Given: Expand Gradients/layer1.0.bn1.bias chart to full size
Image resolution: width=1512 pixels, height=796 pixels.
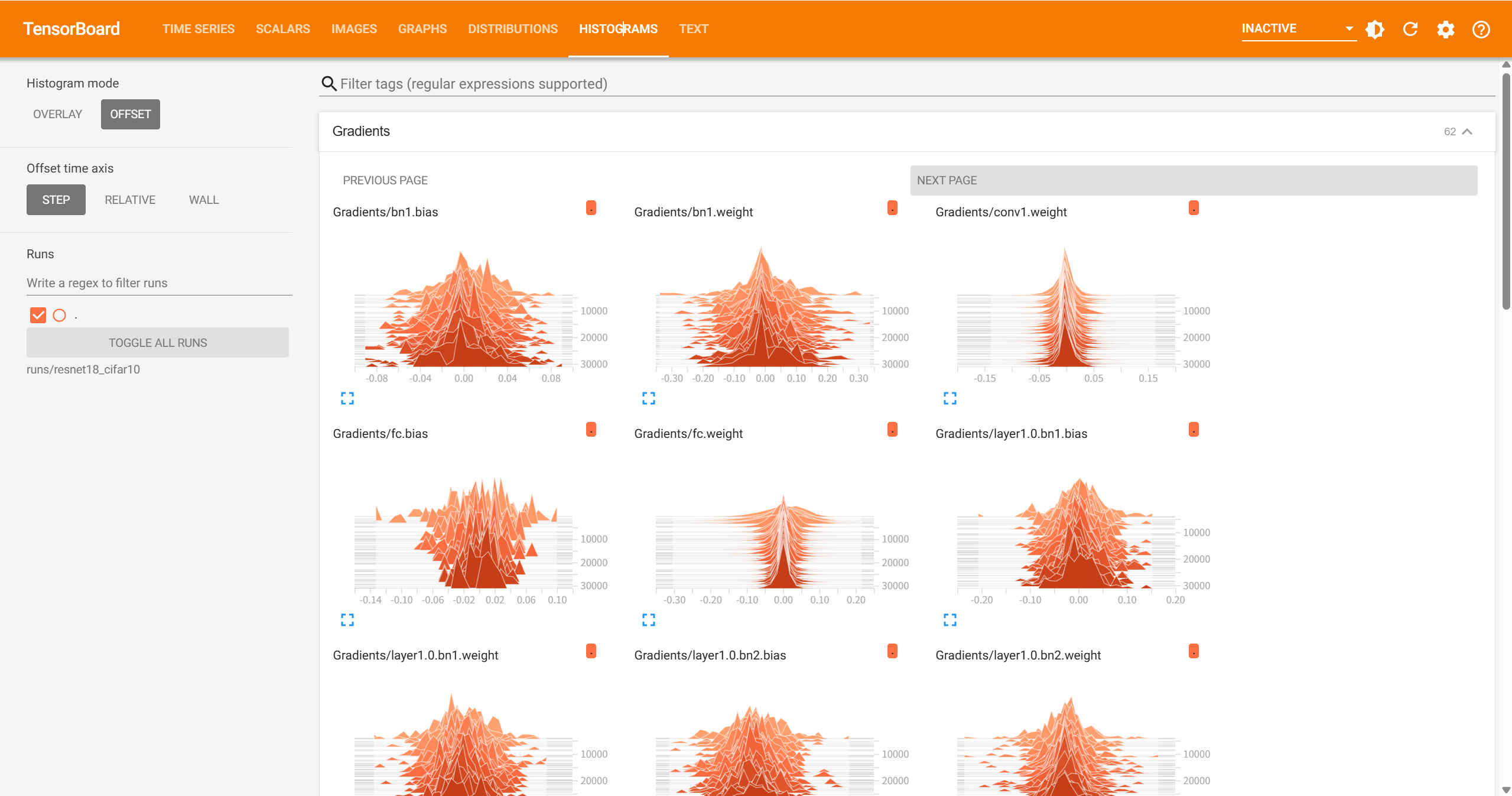Looking at the screenshot, I should (x=950, y=620).
